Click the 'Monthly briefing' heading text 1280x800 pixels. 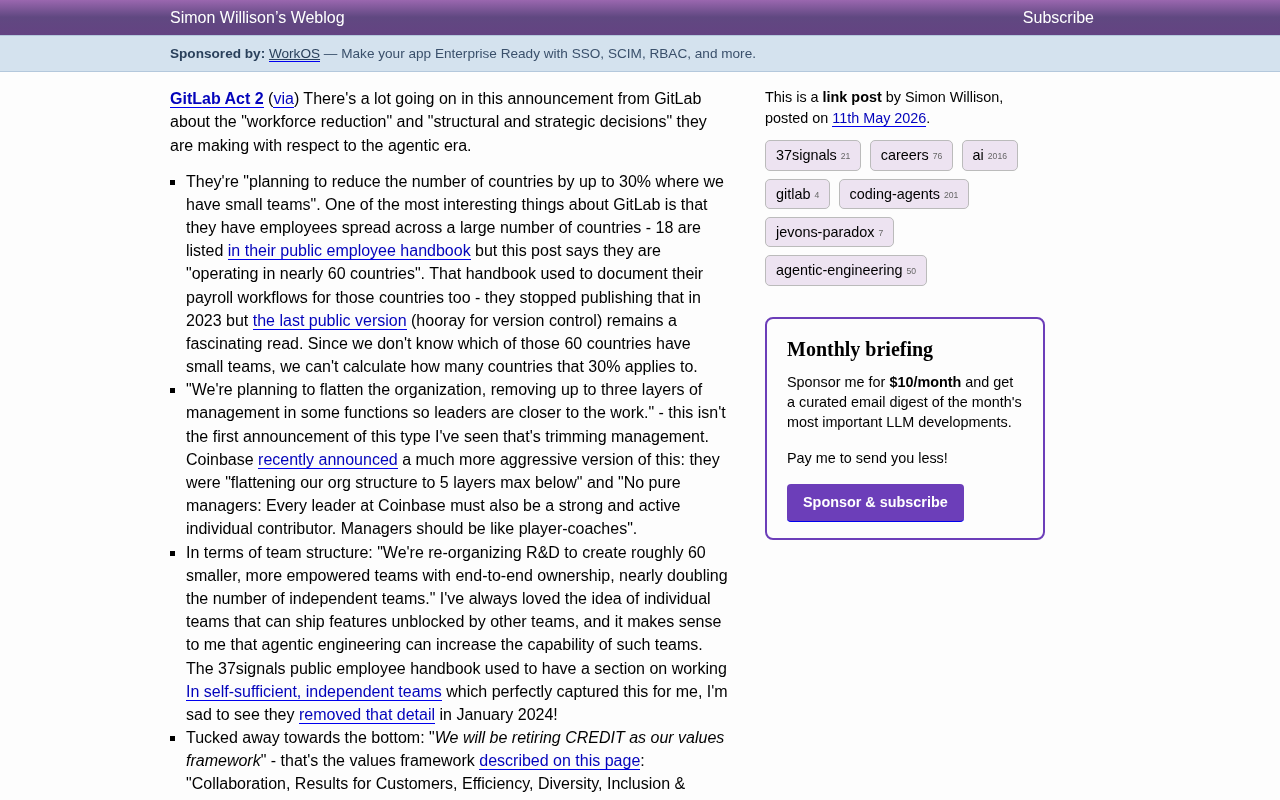pos(860,349)
